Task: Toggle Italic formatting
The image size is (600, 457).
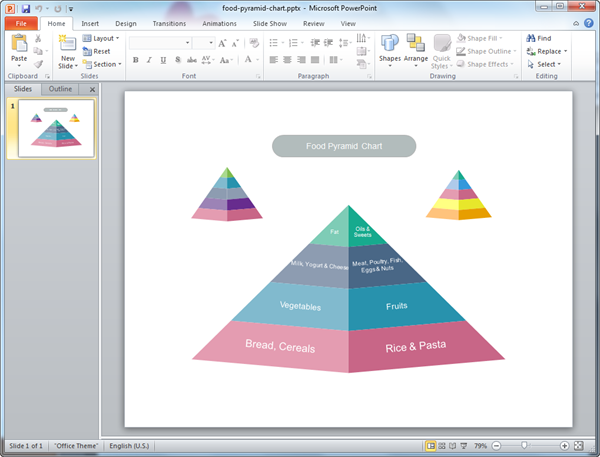Action: point(149,60)
